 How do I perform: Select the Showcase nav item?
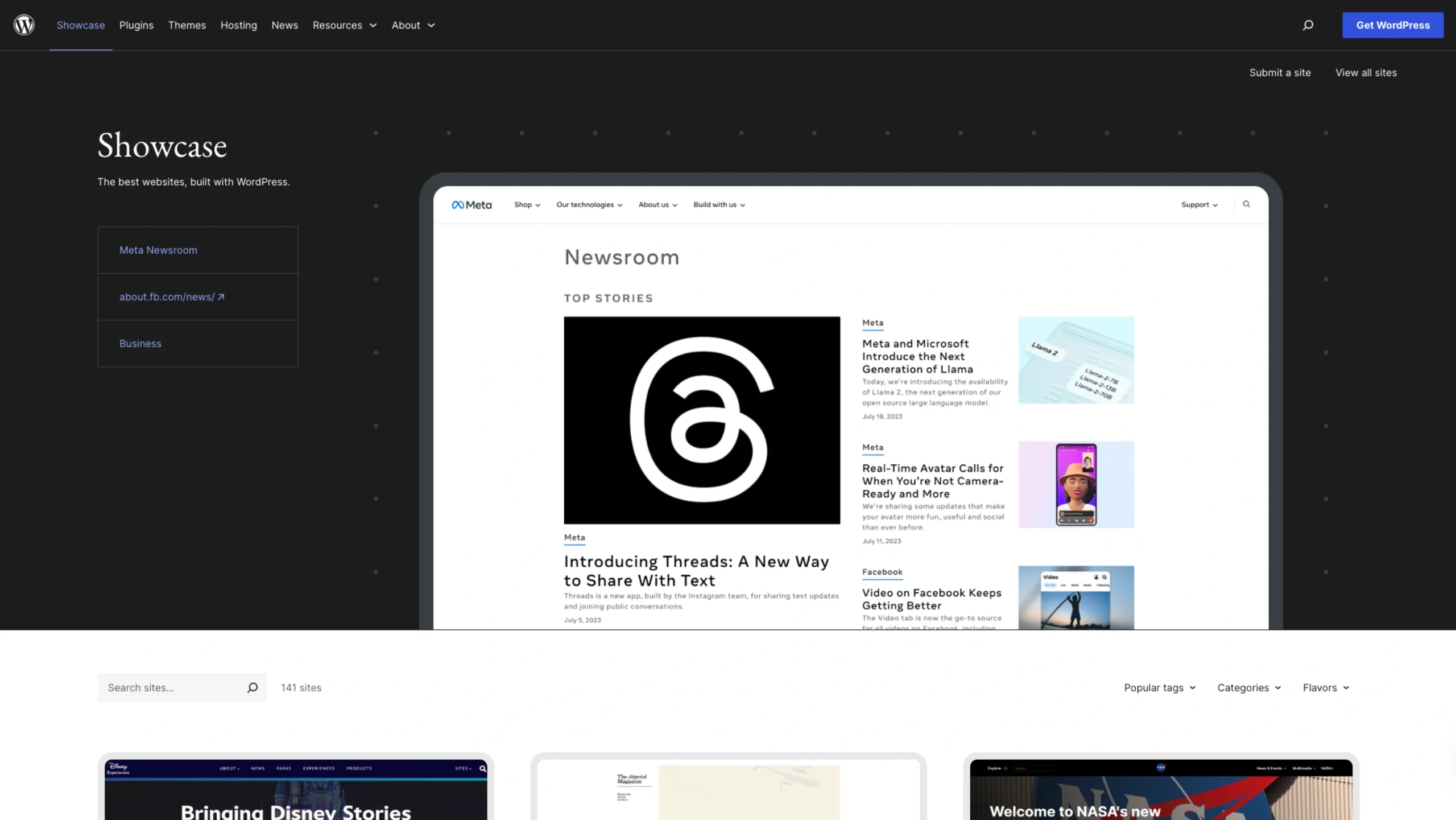point(81,25)
